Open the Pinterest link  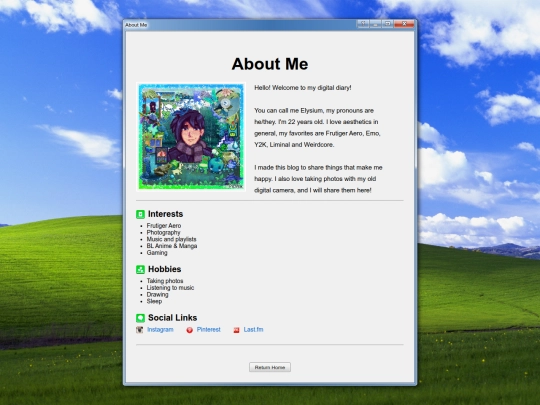(208, 330)
